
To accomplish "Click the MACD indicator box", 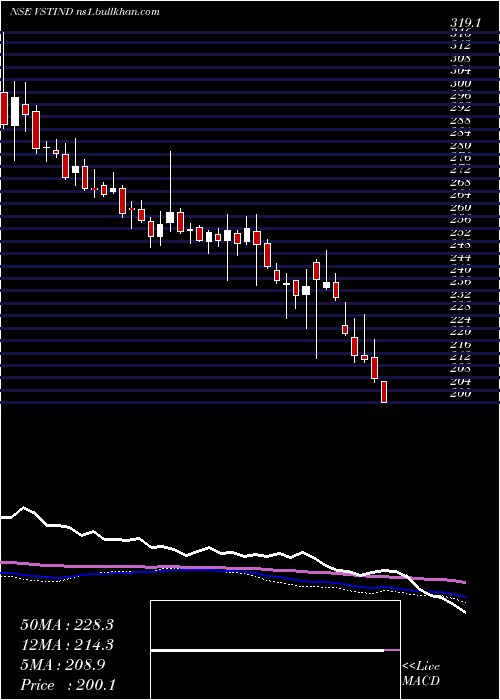I will 275,650.
